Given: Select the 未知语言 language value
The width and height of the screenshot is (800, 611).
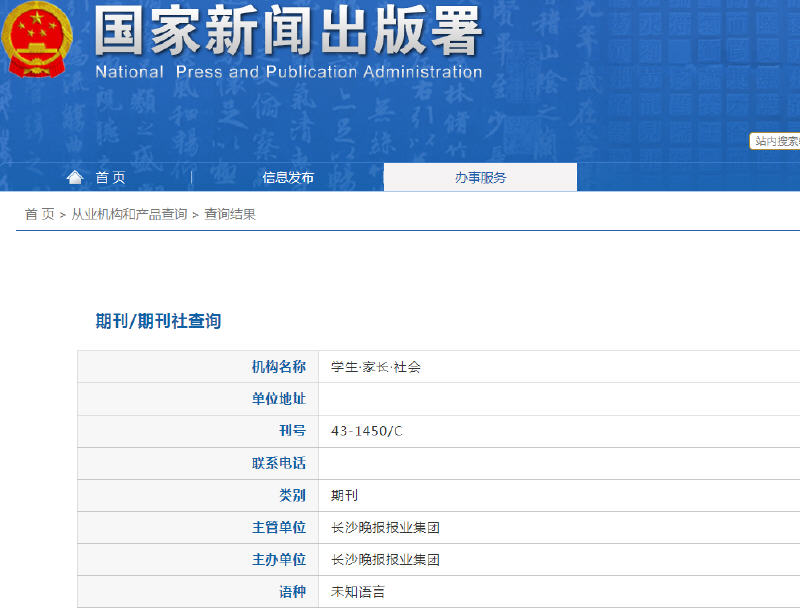Looking at the screenshot, I should coord(358,592).
